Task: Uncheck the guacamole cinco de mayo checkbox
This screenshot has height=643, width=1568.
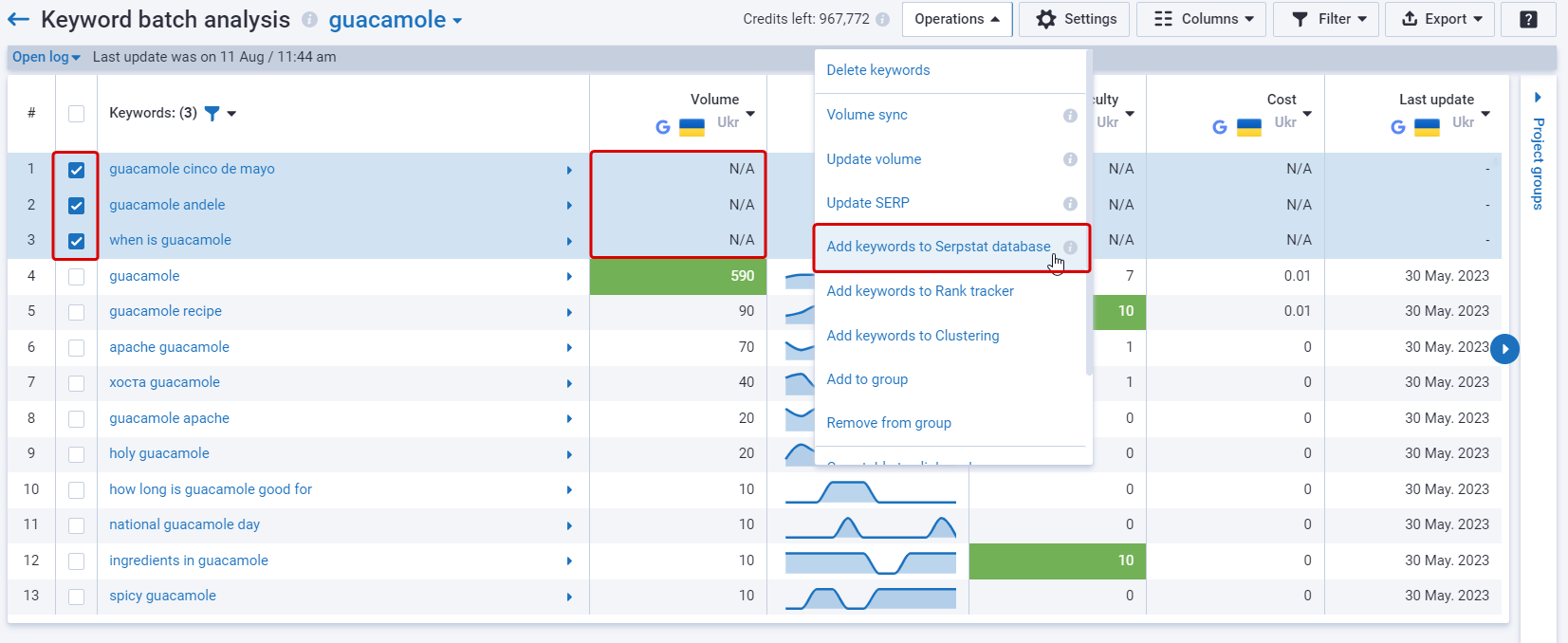Action: (77, 170)
